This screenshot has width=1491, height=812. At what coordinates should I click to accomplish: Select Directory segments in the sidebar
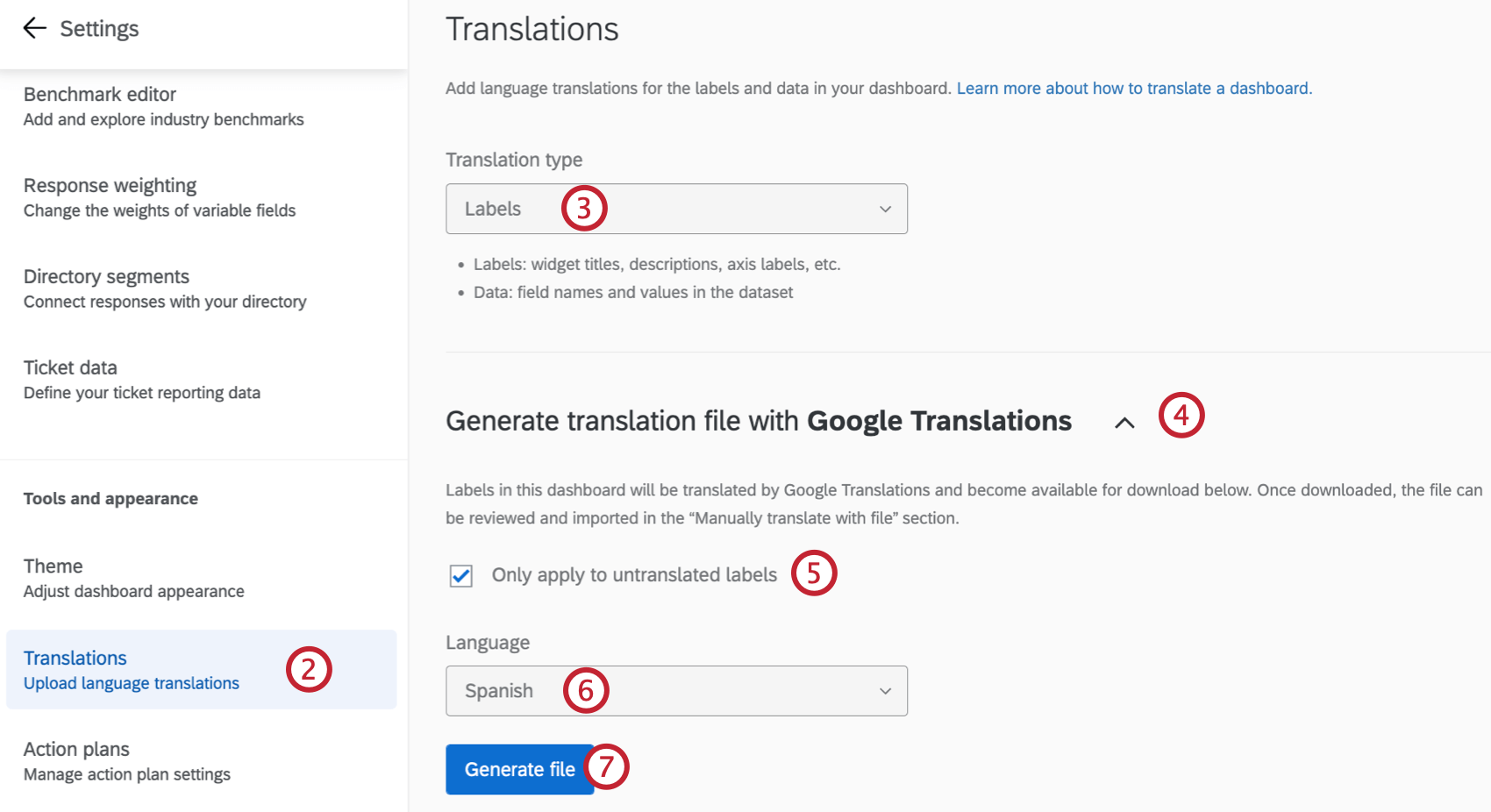(x=106, y=276)
